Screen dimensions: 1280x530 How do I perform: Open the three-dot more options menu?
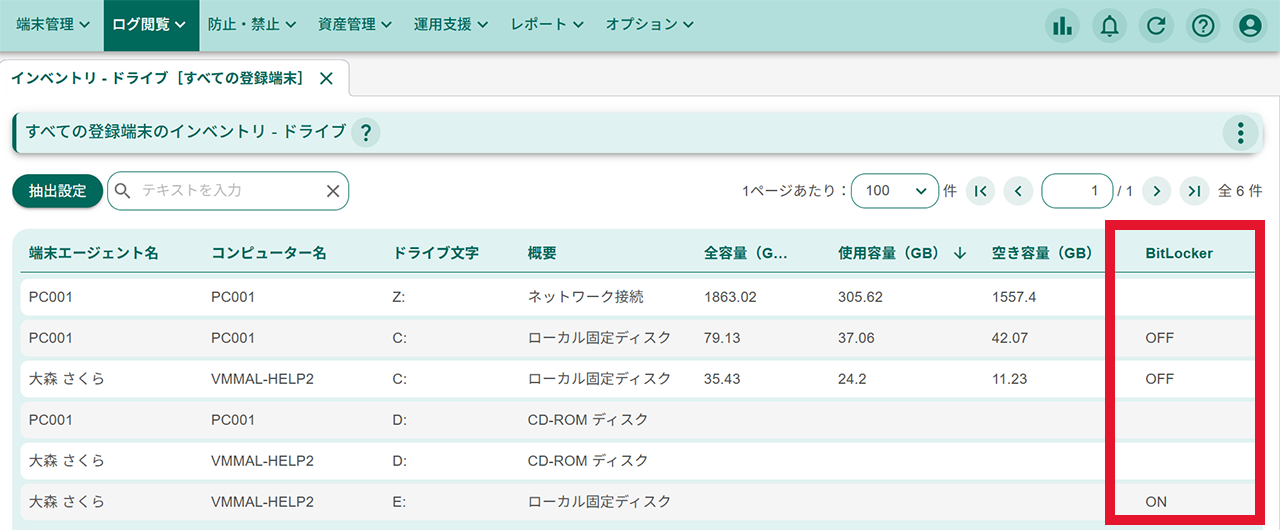1240,132
